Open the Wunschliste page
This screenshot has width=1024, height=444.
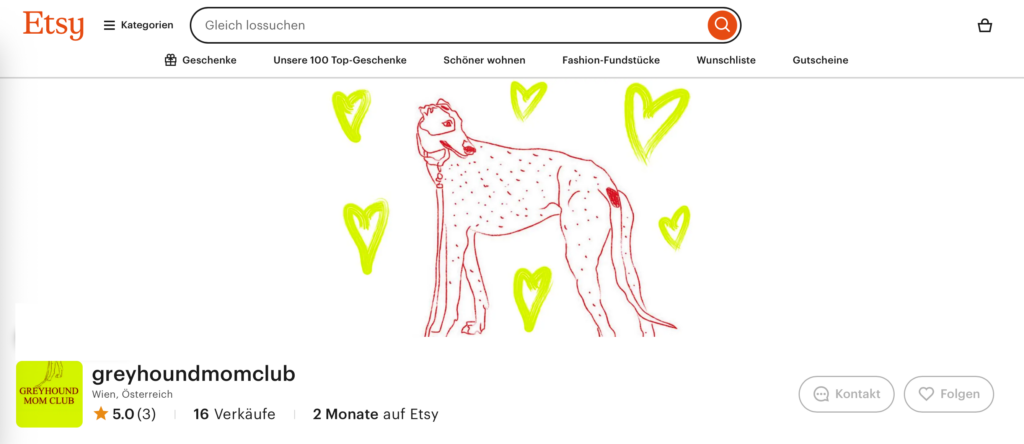[726, 60]
